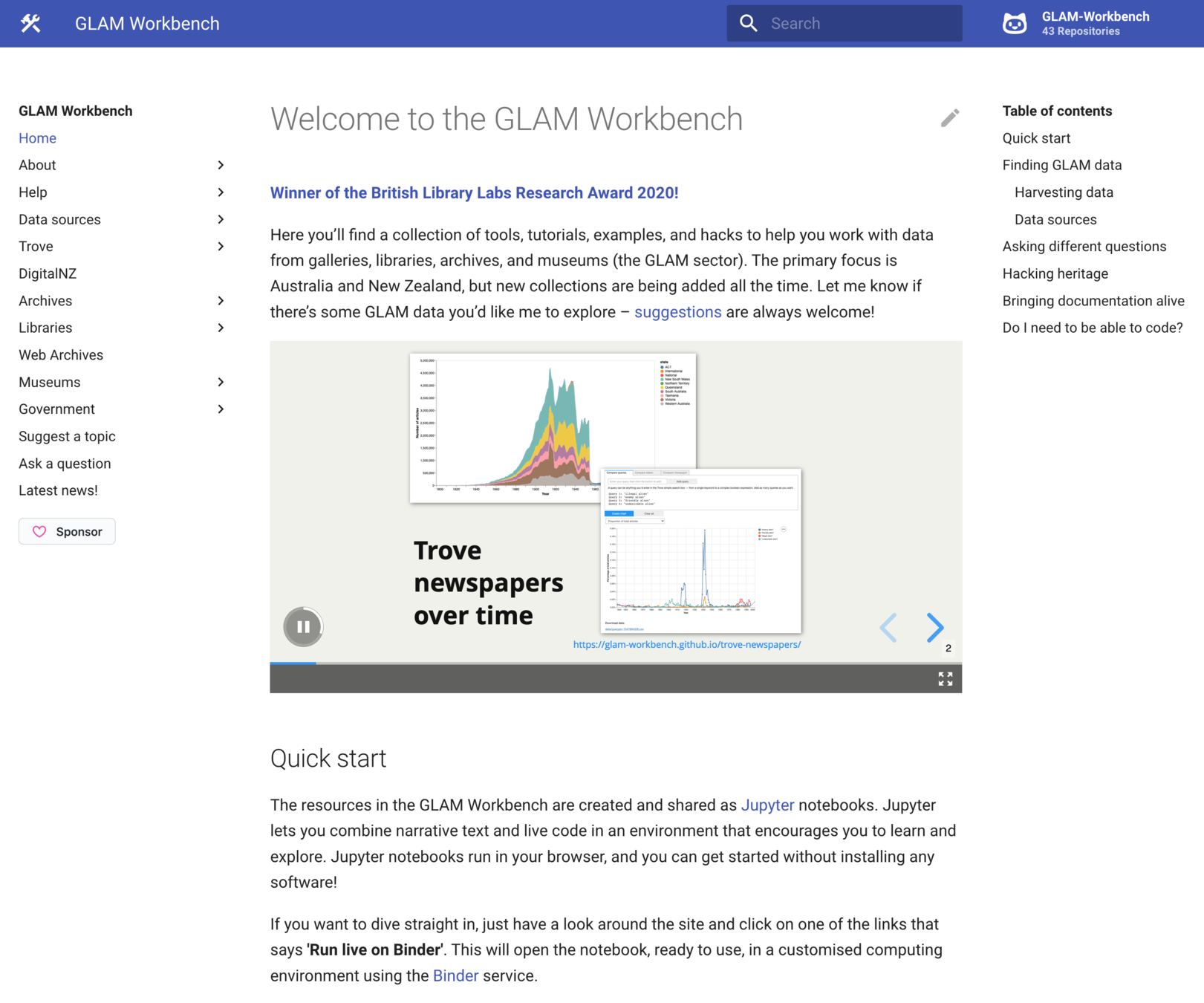Jump to Bringing documentation alive
The image size is (1204, 1003).
click(x=1093, y=301)
